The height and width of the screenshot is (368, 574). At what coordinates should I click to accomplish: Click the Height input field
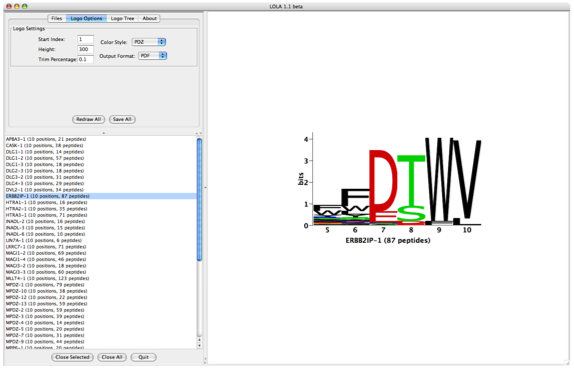85,49
